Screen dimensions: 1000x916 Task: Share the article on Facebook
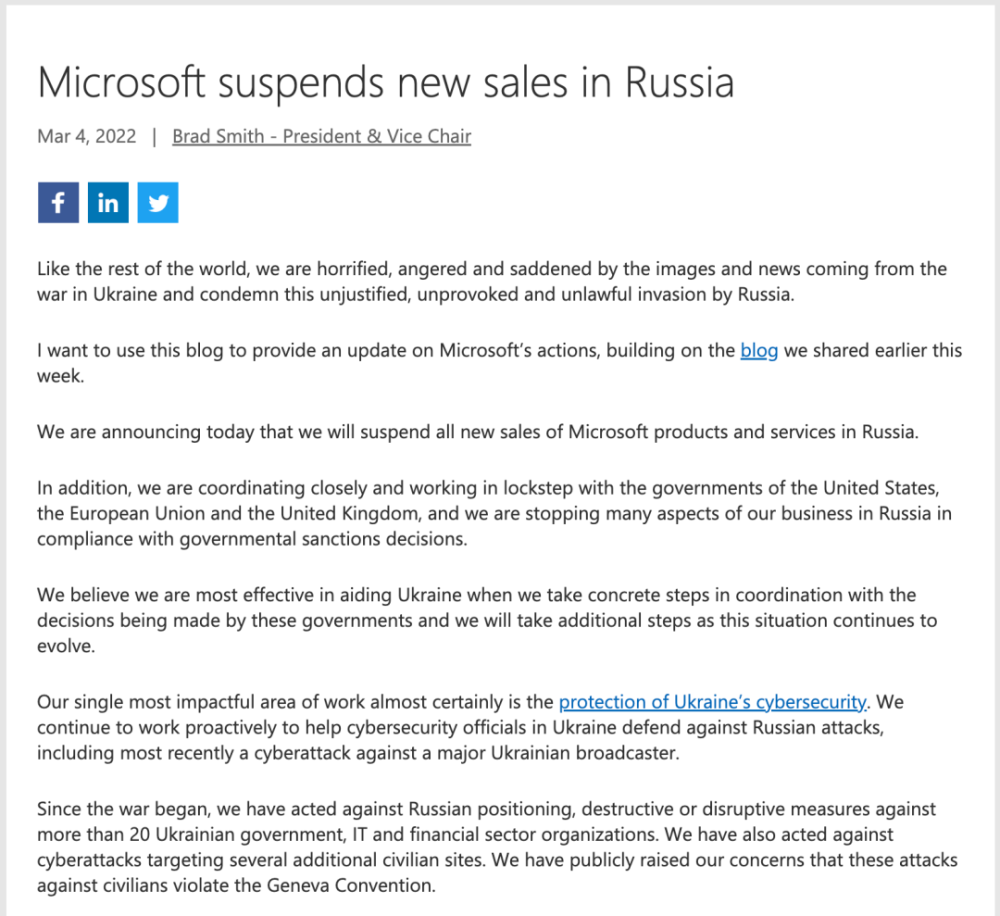point(58,203)
